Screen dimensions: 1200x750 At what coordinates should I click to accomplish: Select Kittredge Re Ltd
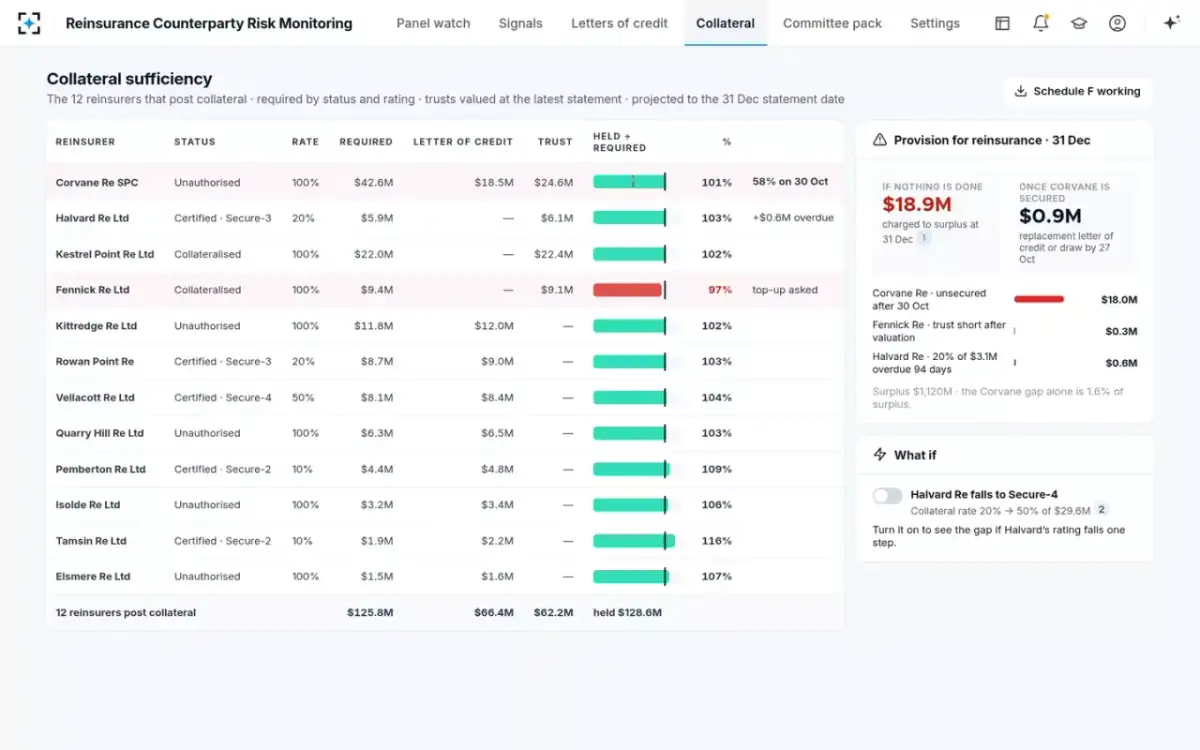click(x=96, y=326)
